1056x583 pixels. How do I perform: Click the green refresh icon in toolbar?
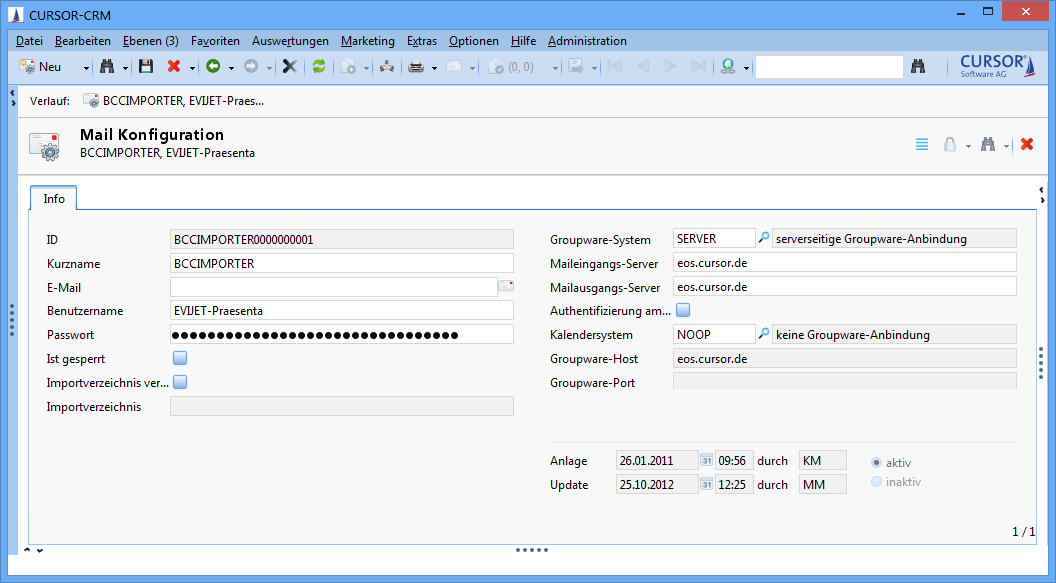click(x=319, y=67)
